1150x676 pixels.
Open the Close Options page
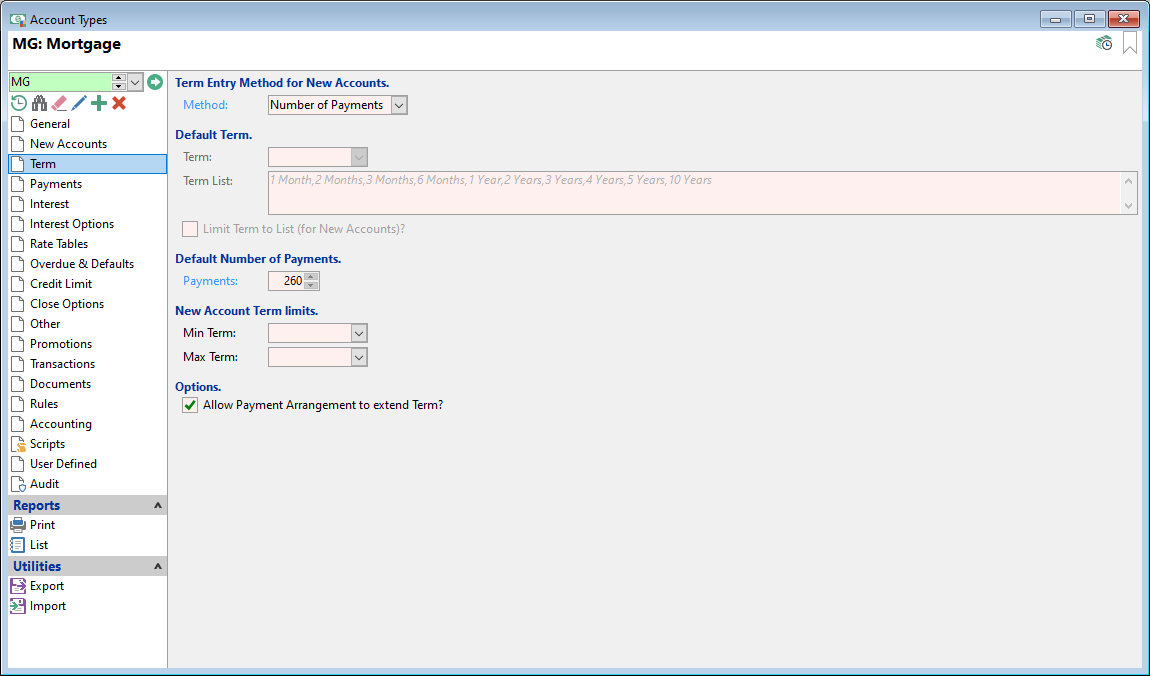tap(87, 304)
